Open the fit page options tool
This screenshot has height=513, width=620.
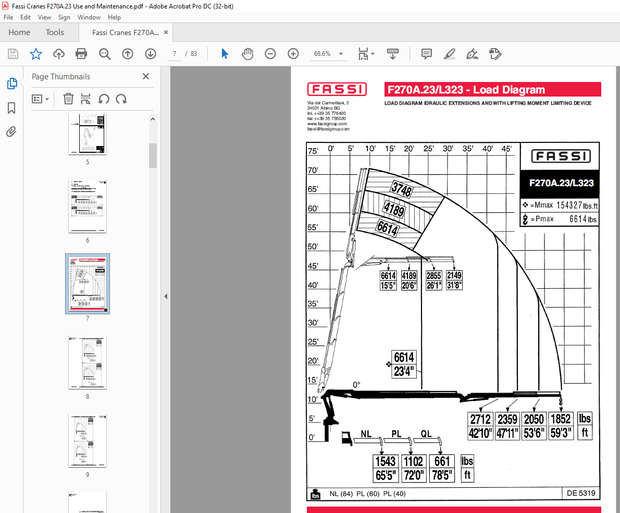(366, 54)
